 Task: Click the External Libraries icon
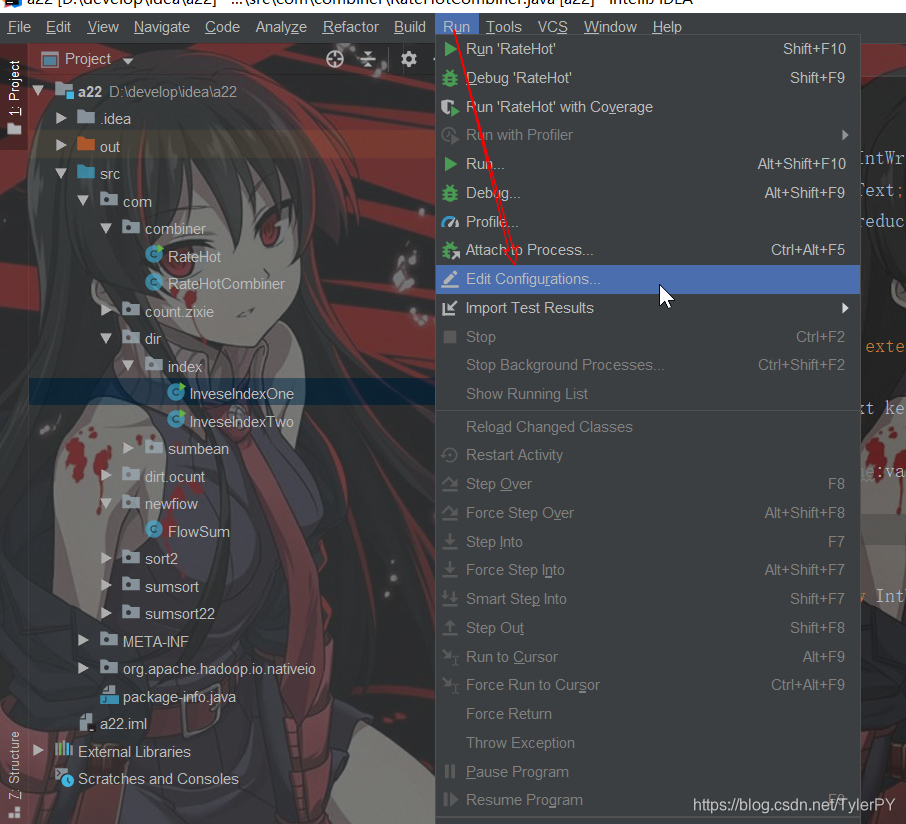pos(64,750)
